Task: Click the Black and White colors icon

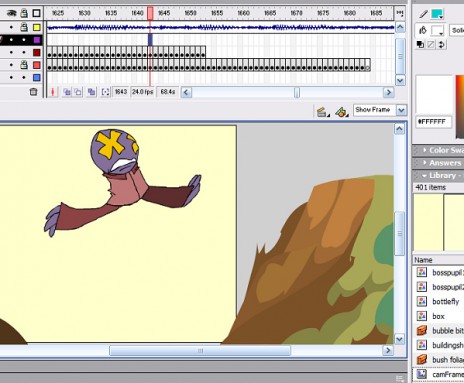Action: click(420, 44)
